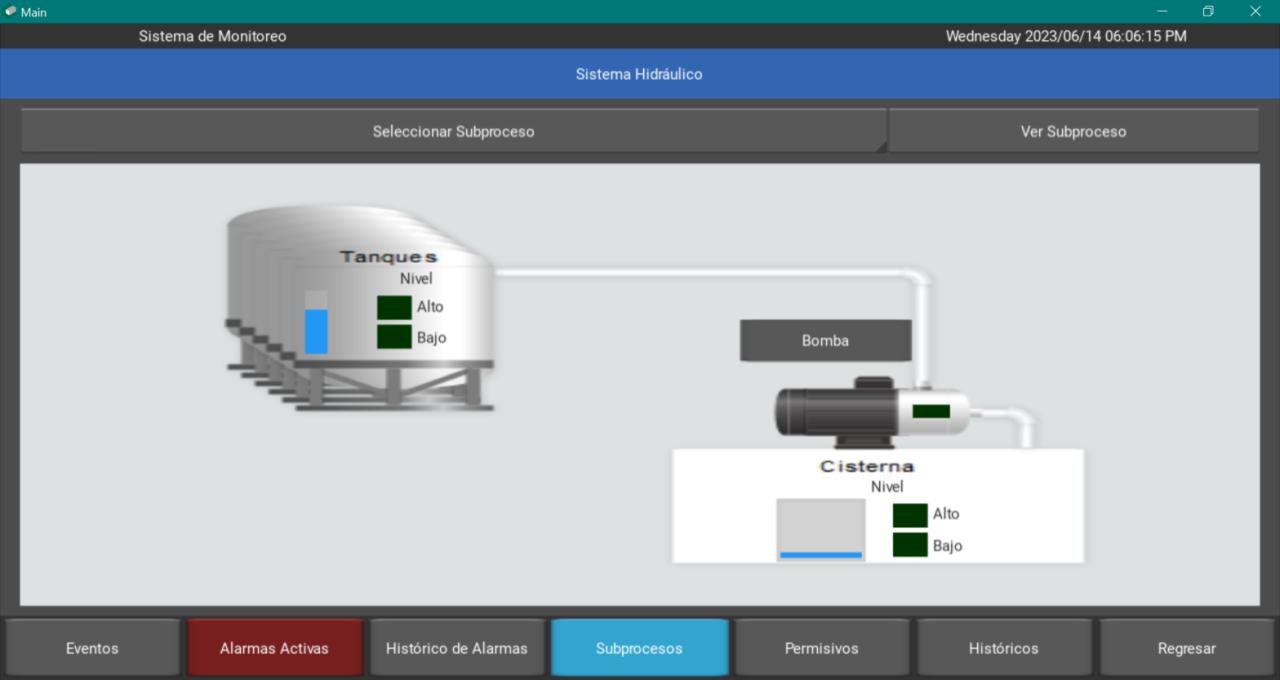Click the date and time display
Image resolution: width=1280 pixels, height=680 pixels.
(1066, 36)
